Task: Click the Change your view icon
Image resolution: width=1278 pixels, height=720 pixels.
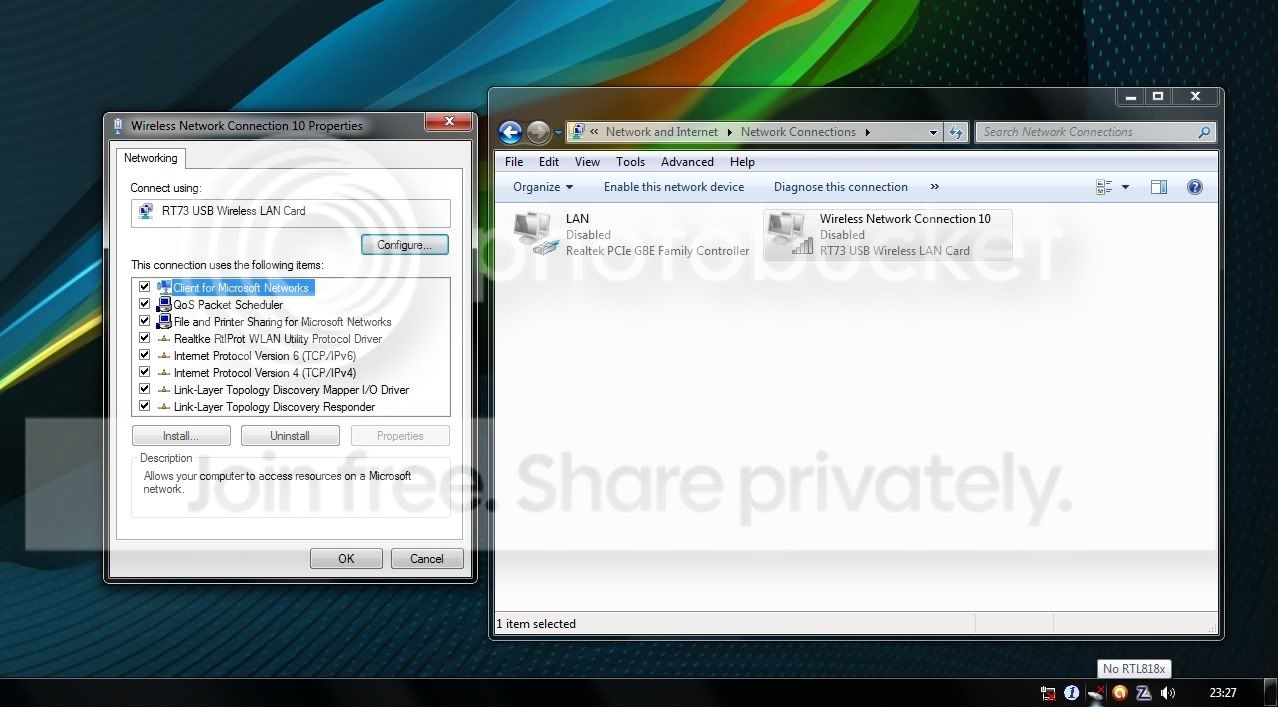Action: 1104,187
